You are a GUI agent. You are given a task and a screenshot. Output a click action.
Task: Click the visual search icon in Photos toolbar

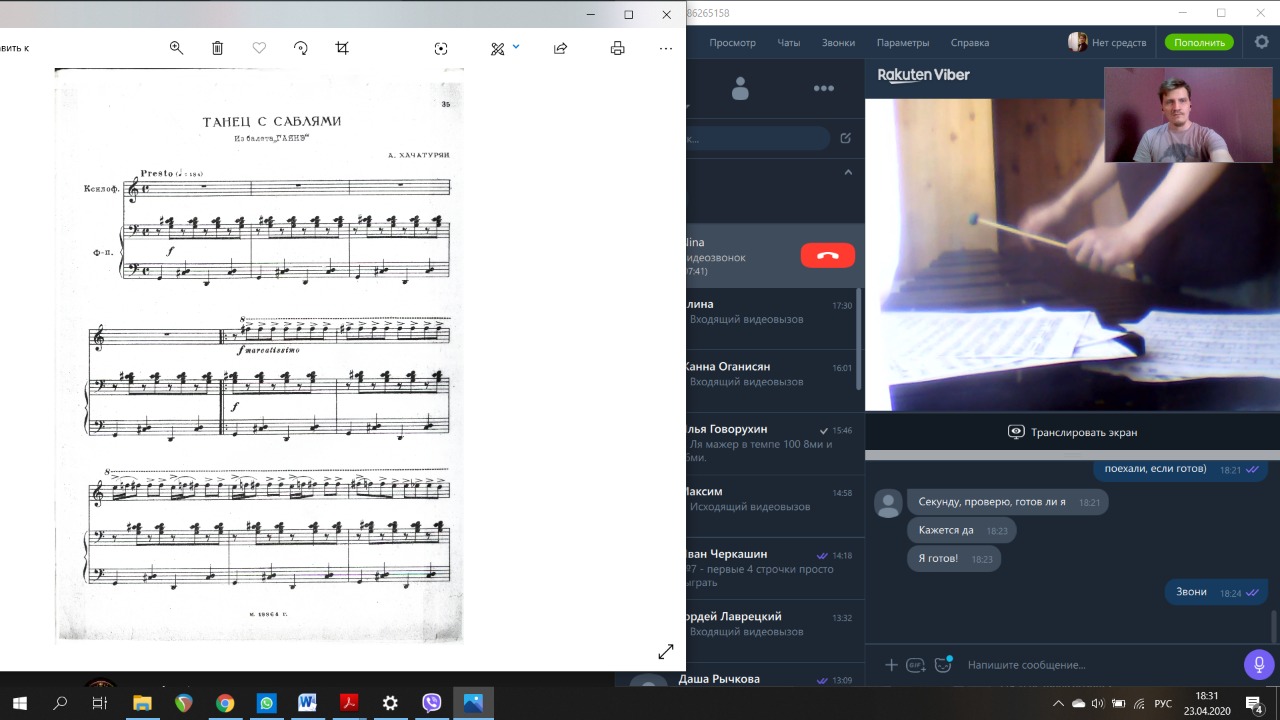[441, 48]
